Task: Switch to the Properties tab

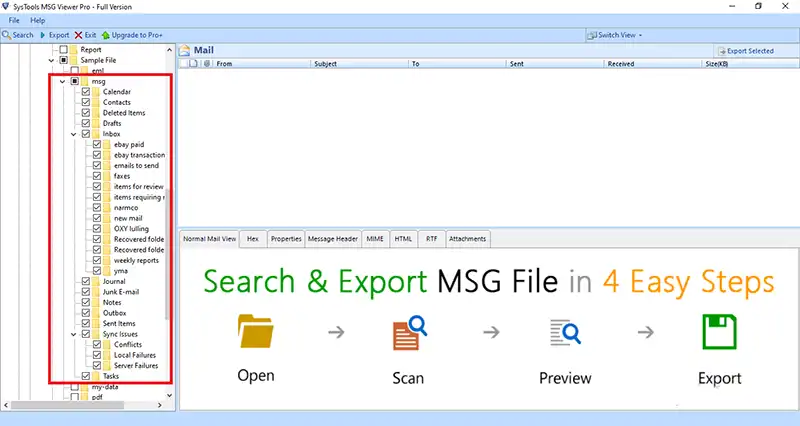Action: 286,239
